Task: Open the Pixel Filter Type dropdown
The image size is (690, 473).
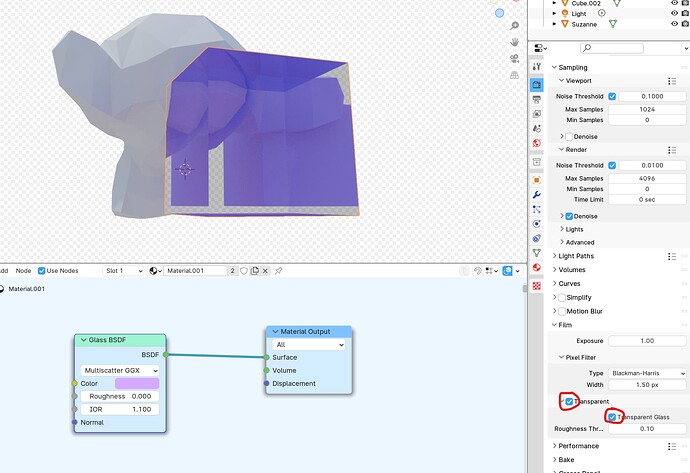Action: click(647, 373)
